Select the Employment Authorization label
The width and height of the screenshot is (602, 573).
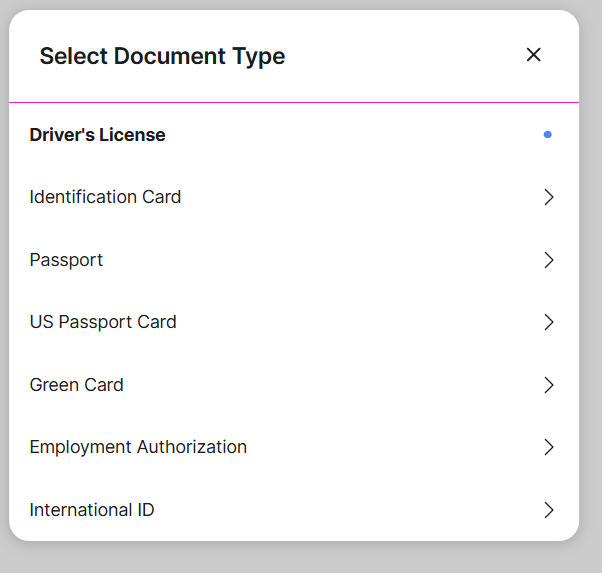click(x=138, y=447)
